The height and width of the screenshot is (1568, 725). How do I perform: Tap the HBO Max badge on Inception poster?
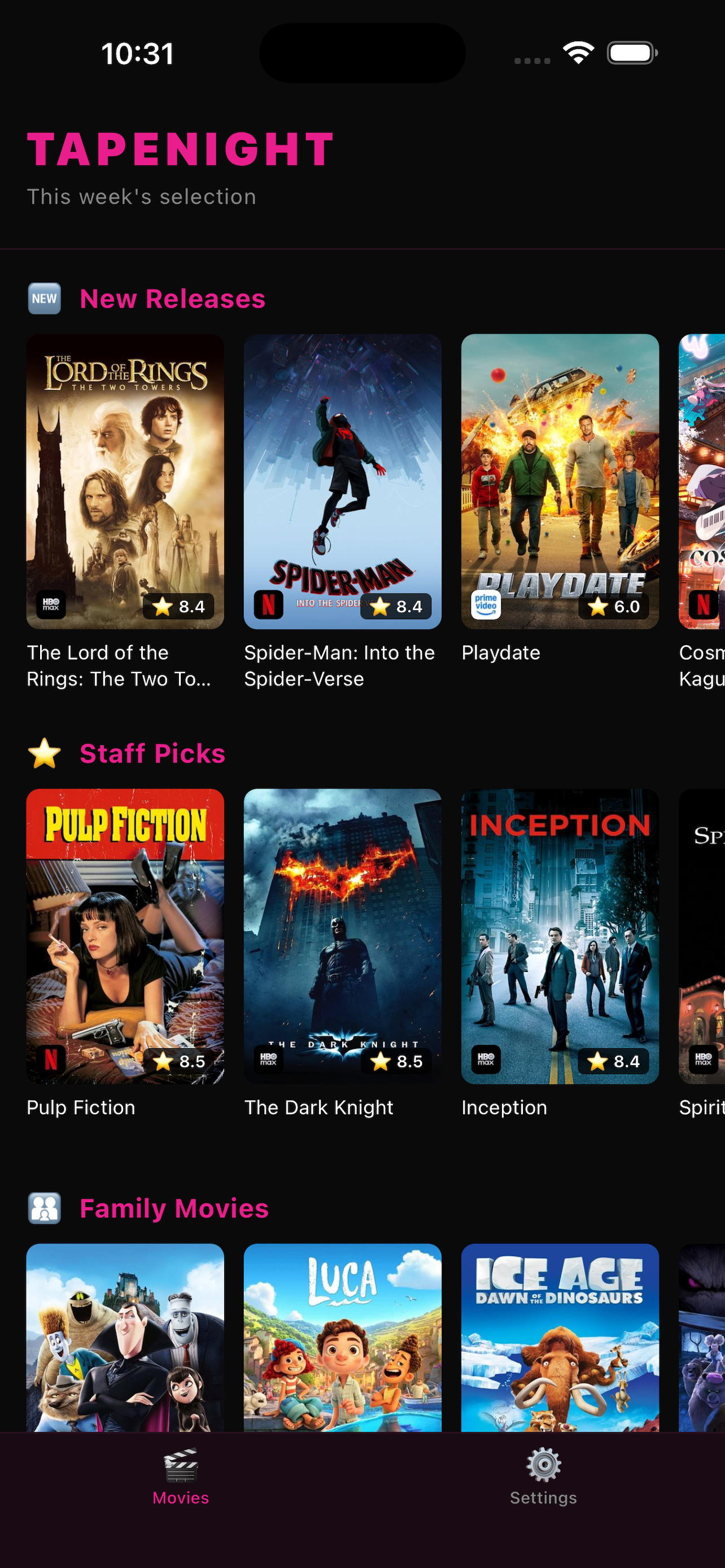coord(486,1060)
